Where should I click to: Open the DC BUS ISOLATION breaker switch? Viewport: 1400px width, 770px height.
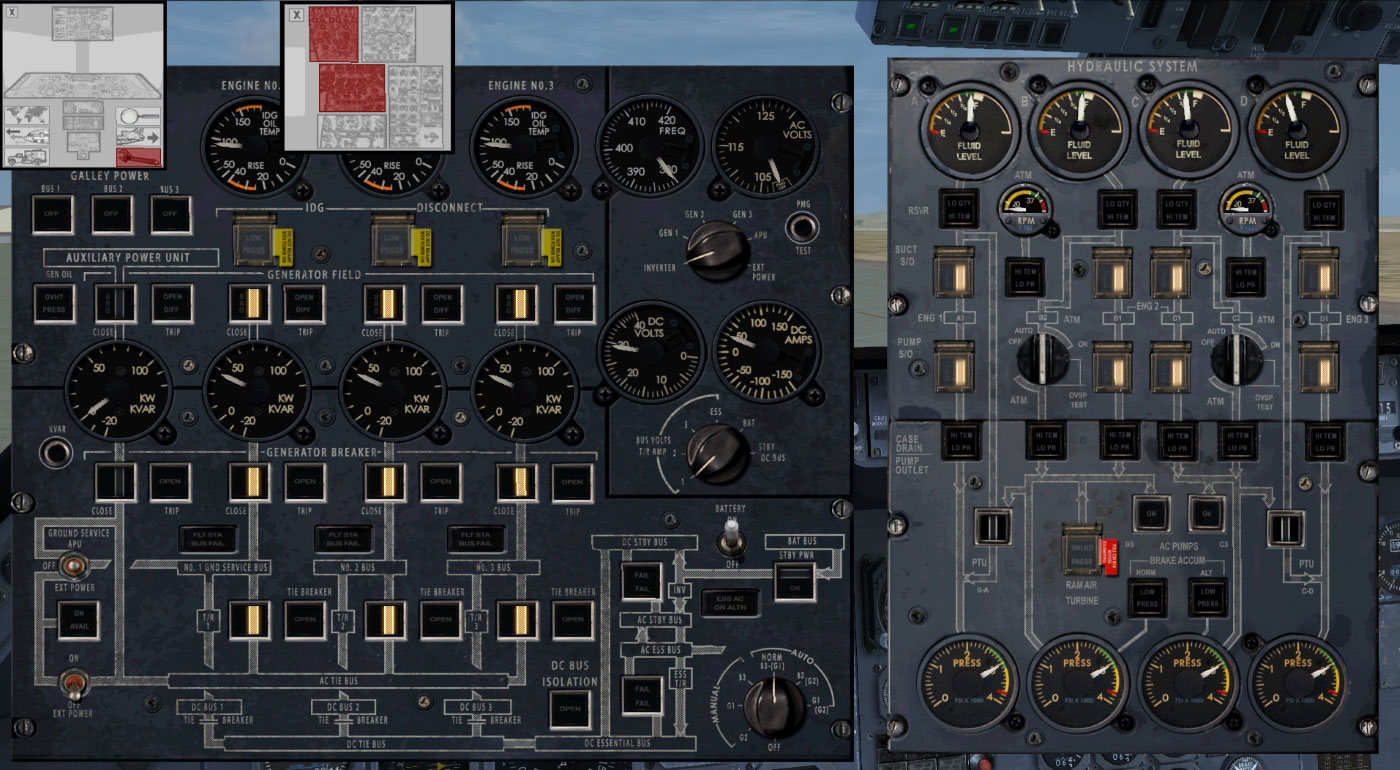point(570,710)
